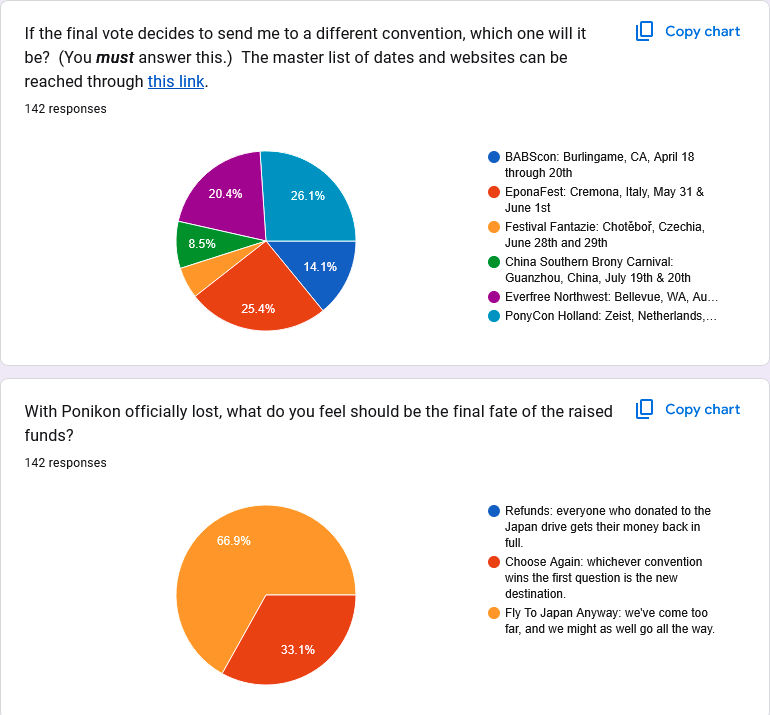770x715 pixels.
Task: Click the teal PonyCon Holland legend dot
Action: (x=494, y=316)
